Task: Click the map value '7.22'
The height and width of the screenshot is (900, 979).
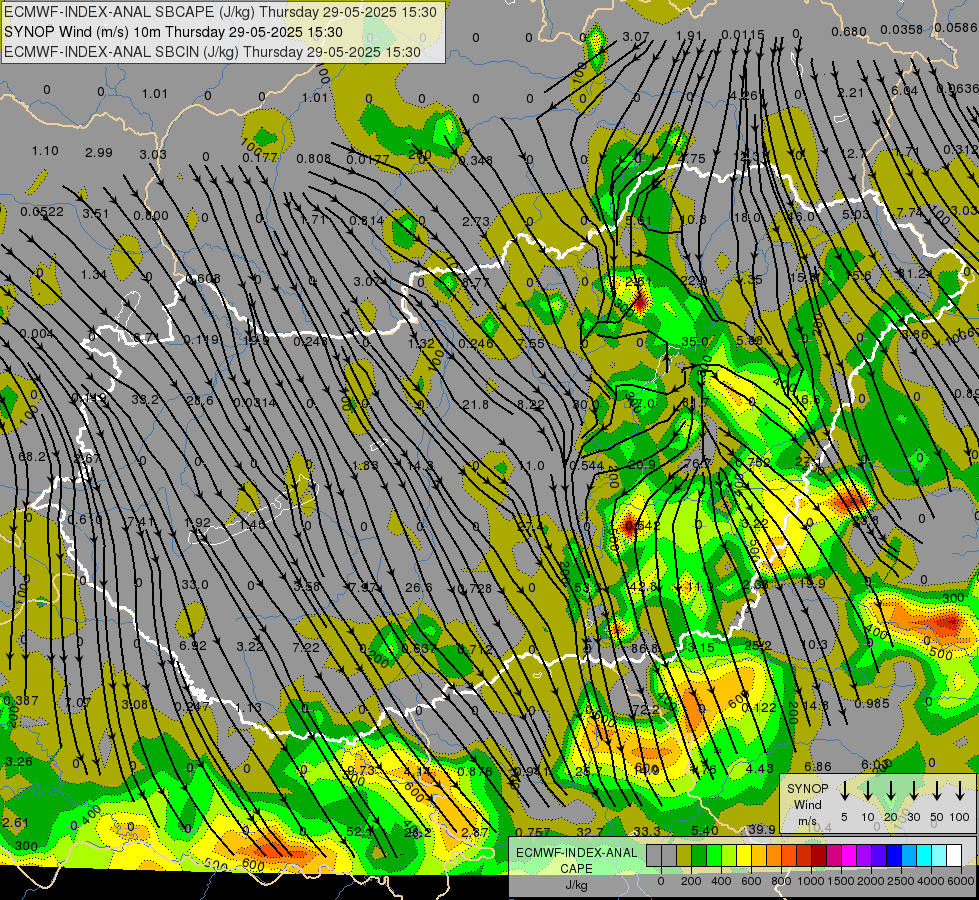Action: (306, 647)
